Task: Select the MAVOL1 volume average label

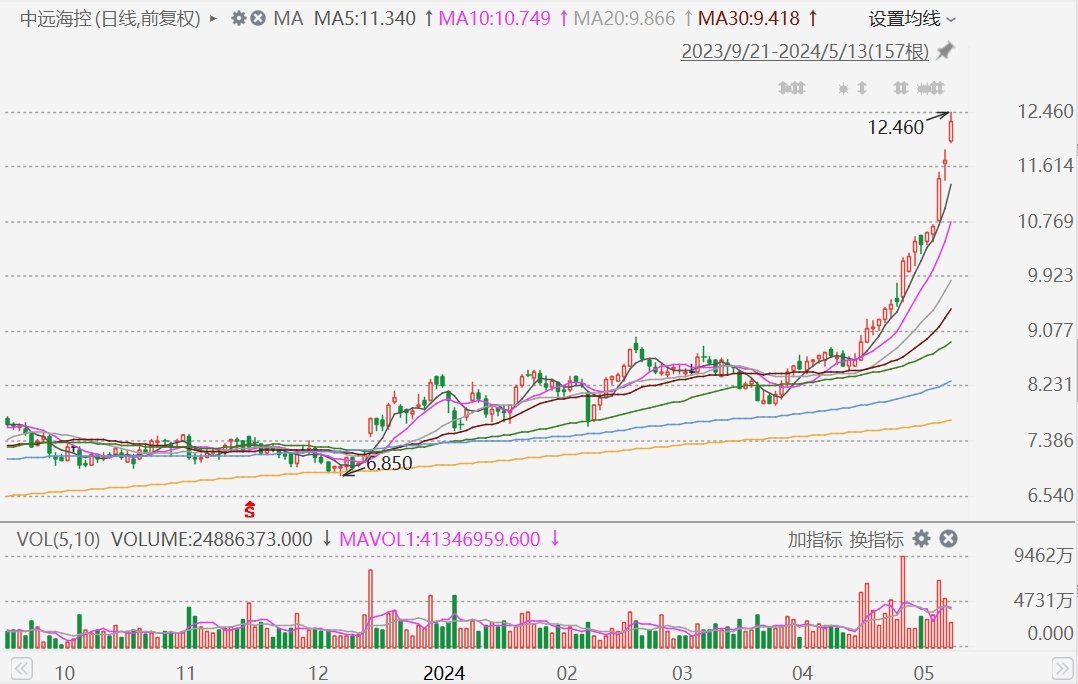Action: click(x=440, y=539)
